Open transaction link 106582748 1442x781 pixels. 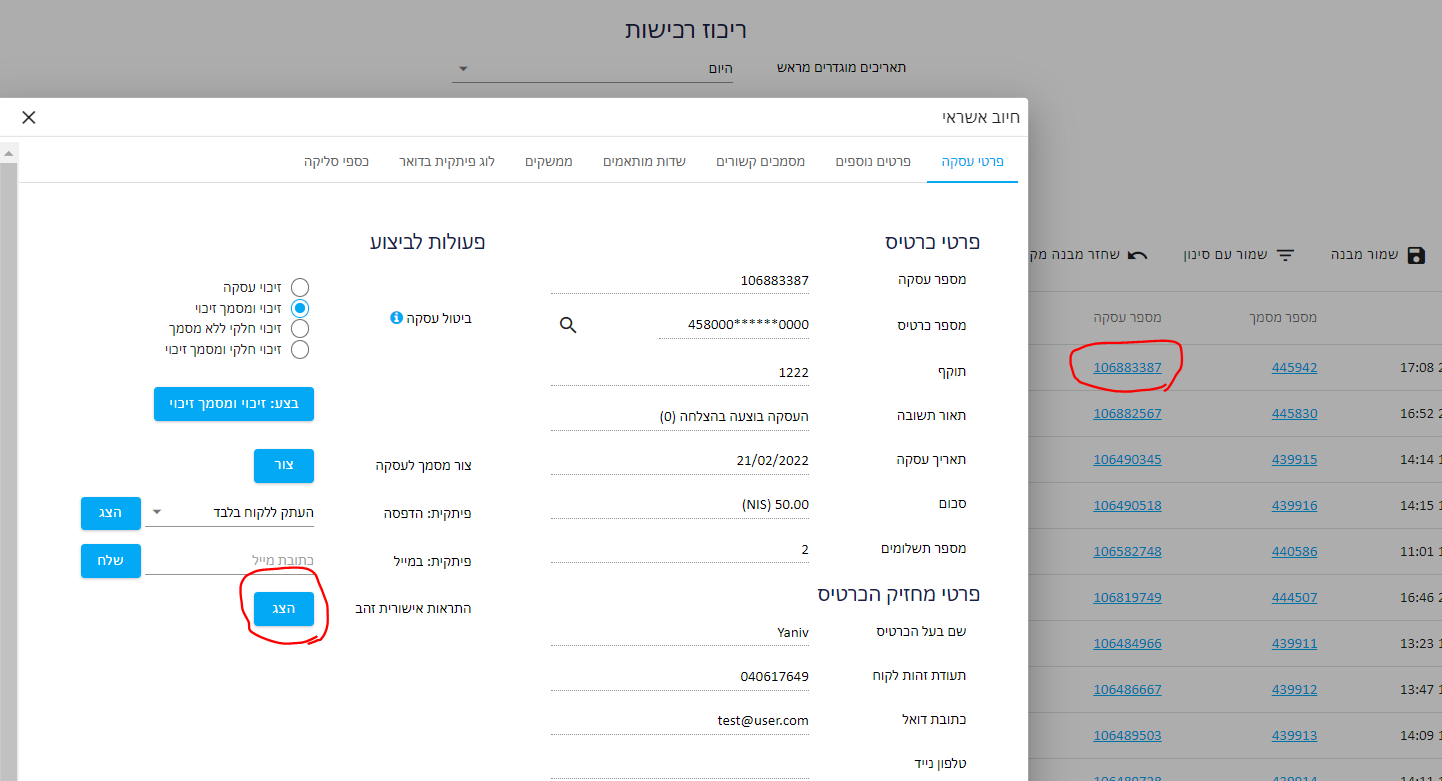click(x=1127, y=551)
